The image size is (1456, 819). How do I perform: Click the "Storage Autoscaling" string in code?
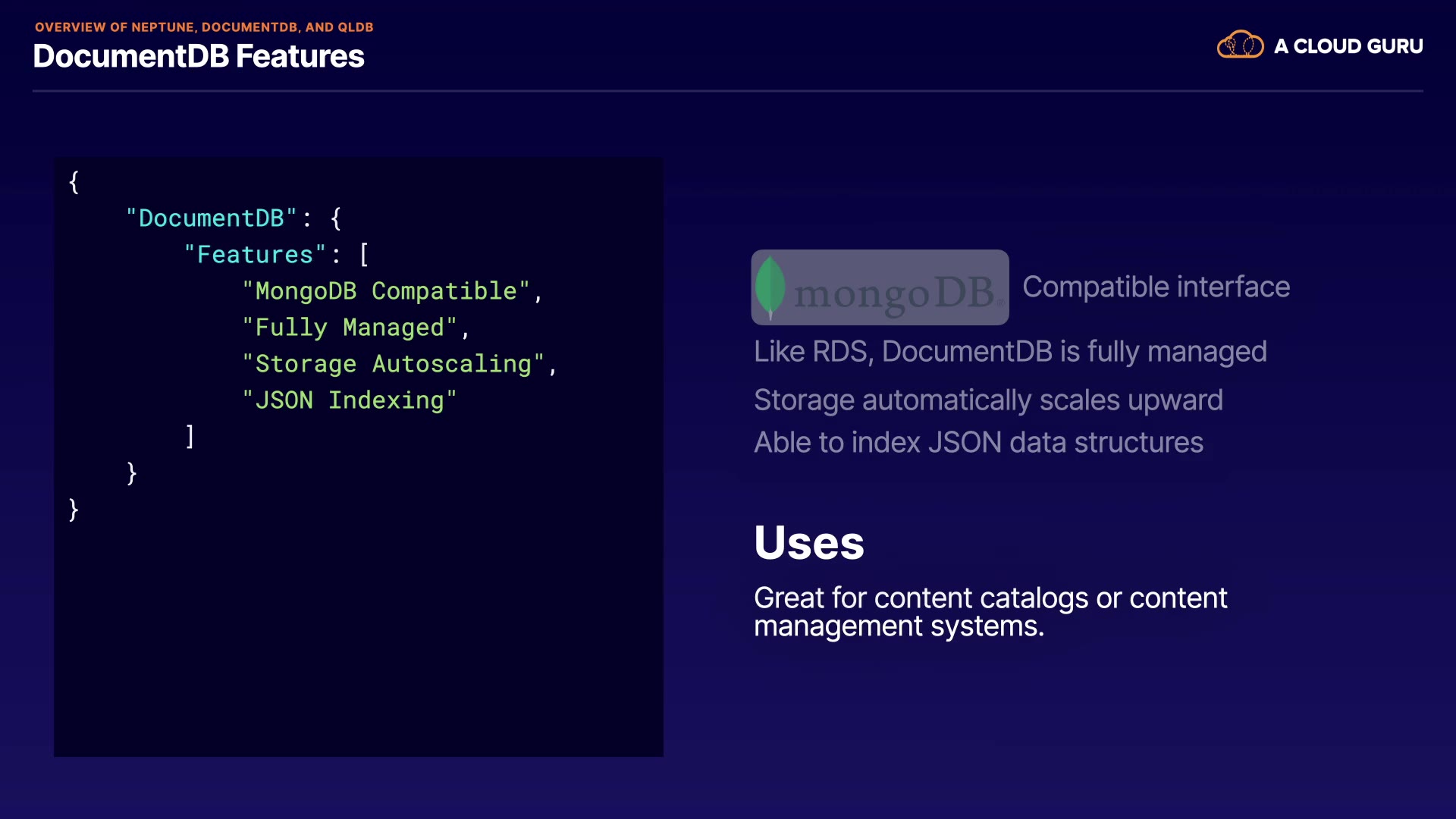click(x=392, y=364)
